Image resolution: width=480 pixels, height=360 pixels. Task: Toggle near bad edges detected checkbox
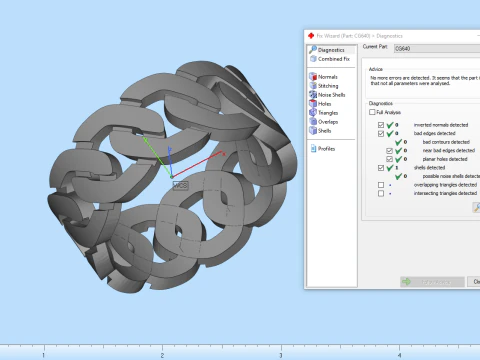pyautogui.click(x=389, y=151)
